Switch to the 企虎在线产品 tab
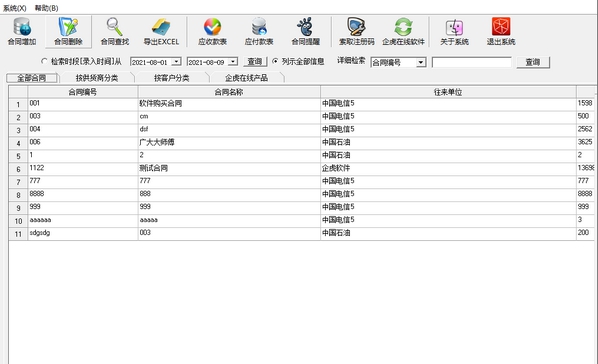This screenshot has height=364, width=598. tap(246, 78)
